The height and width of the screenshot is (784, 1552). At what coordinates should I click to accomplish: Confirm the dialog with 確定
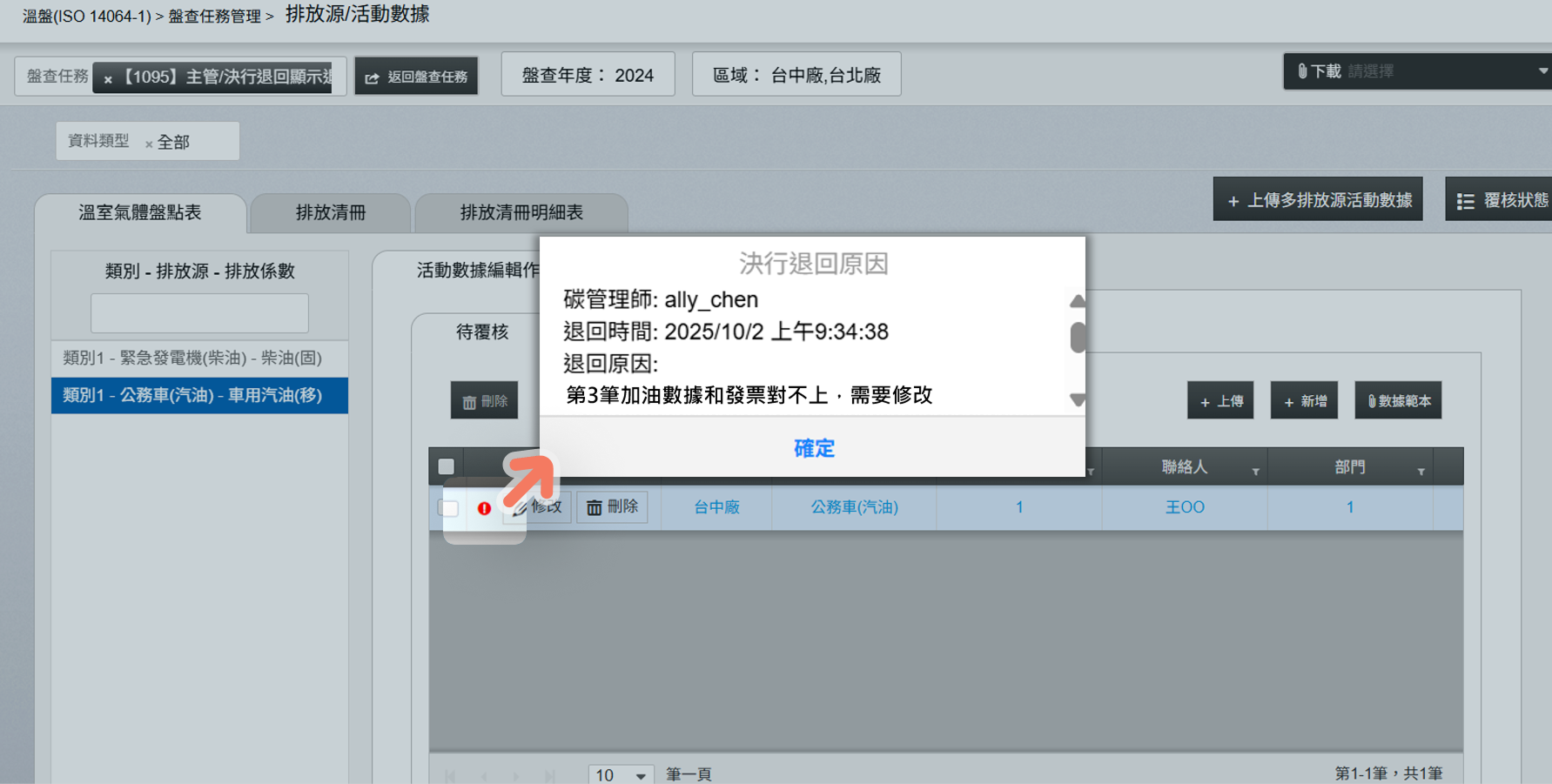[x=813, y=448]
